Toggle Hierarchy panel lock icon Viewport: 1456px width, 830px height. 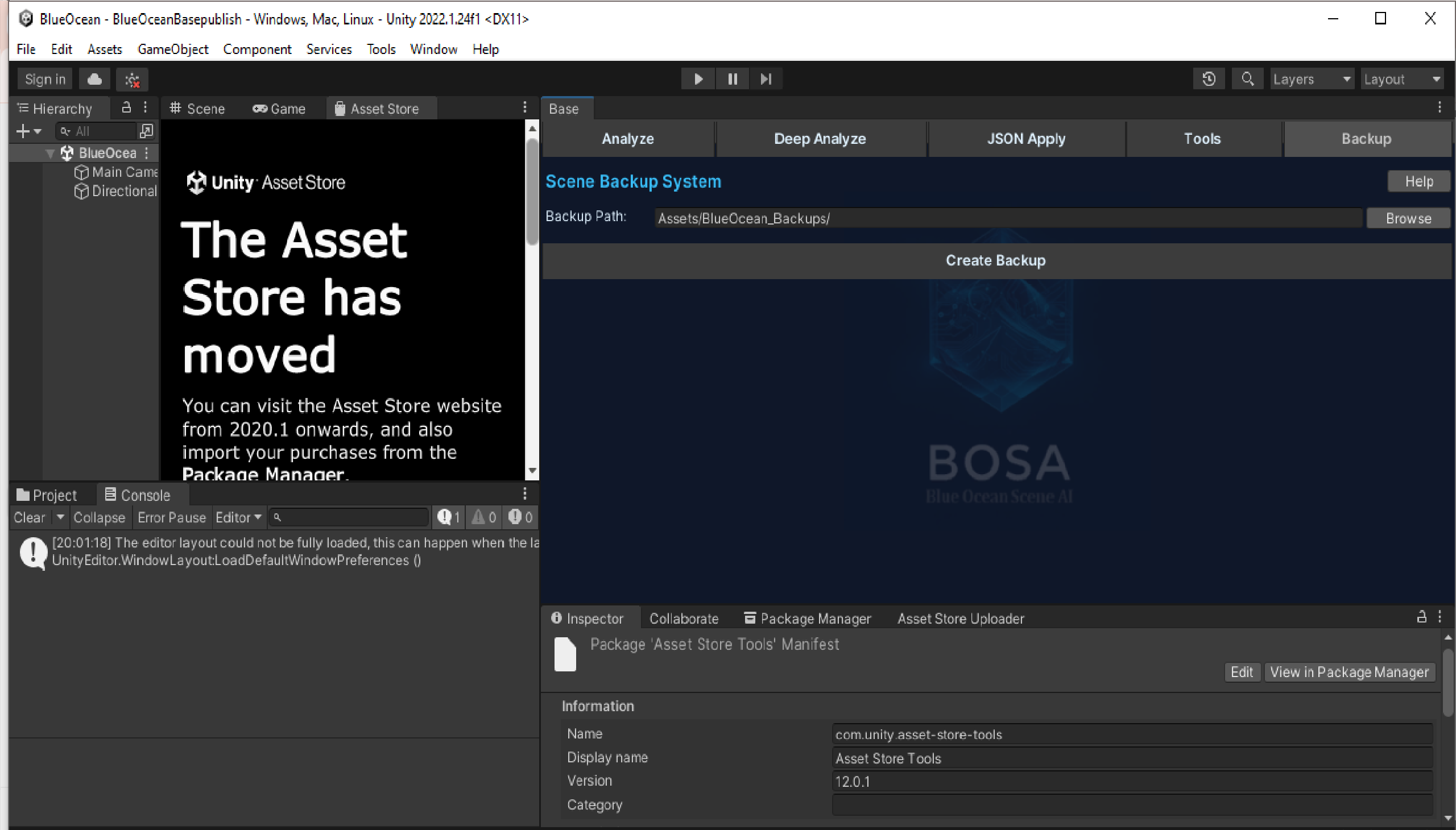click(x=127, y=107)
